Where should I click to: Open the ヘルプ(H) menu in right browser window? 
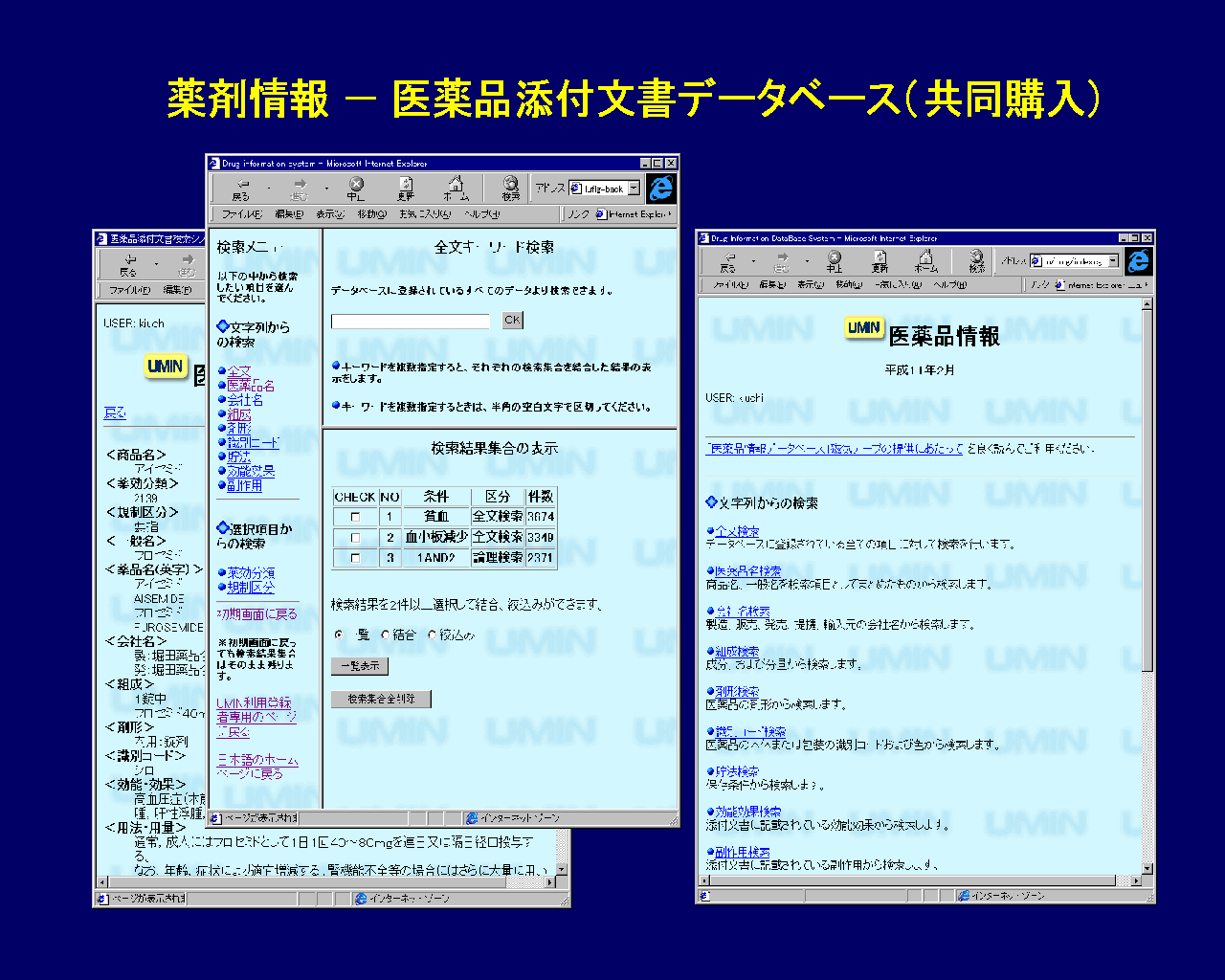point(949,285)
